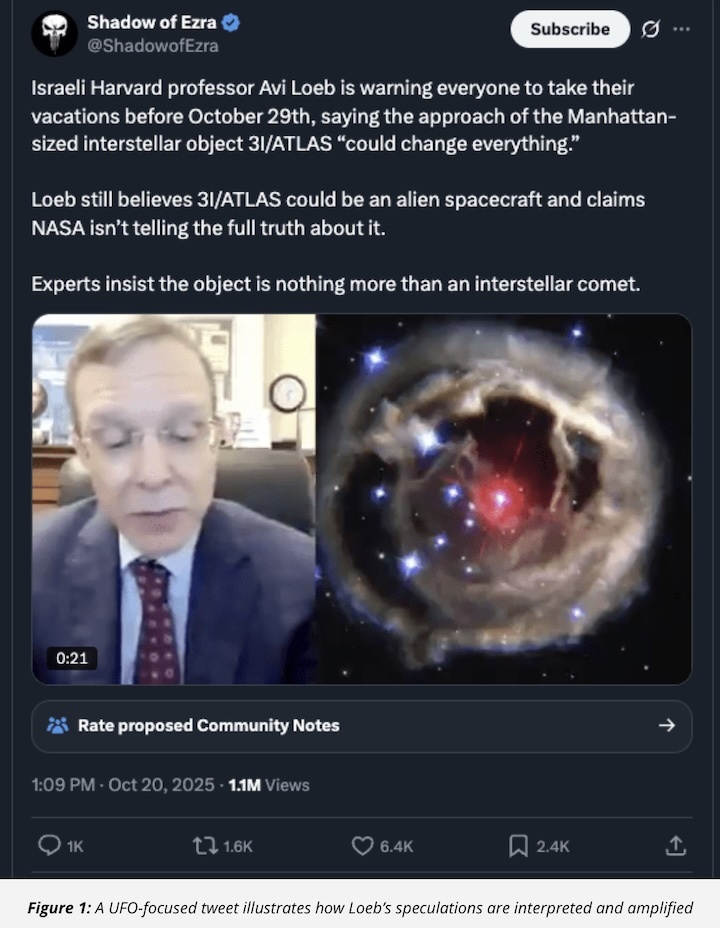Image resolution: width=720 pixels, height=928 pixels.
Task: Play the Avi Loeb video clip
Action: point(174,498)
